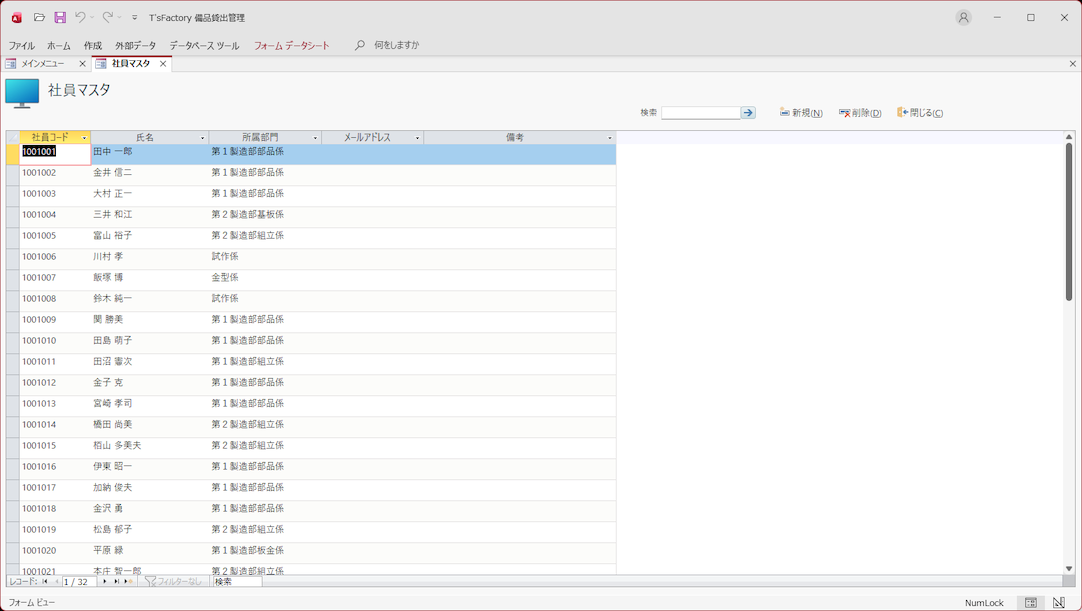Click the blue search arrow button

pos(748,113)
